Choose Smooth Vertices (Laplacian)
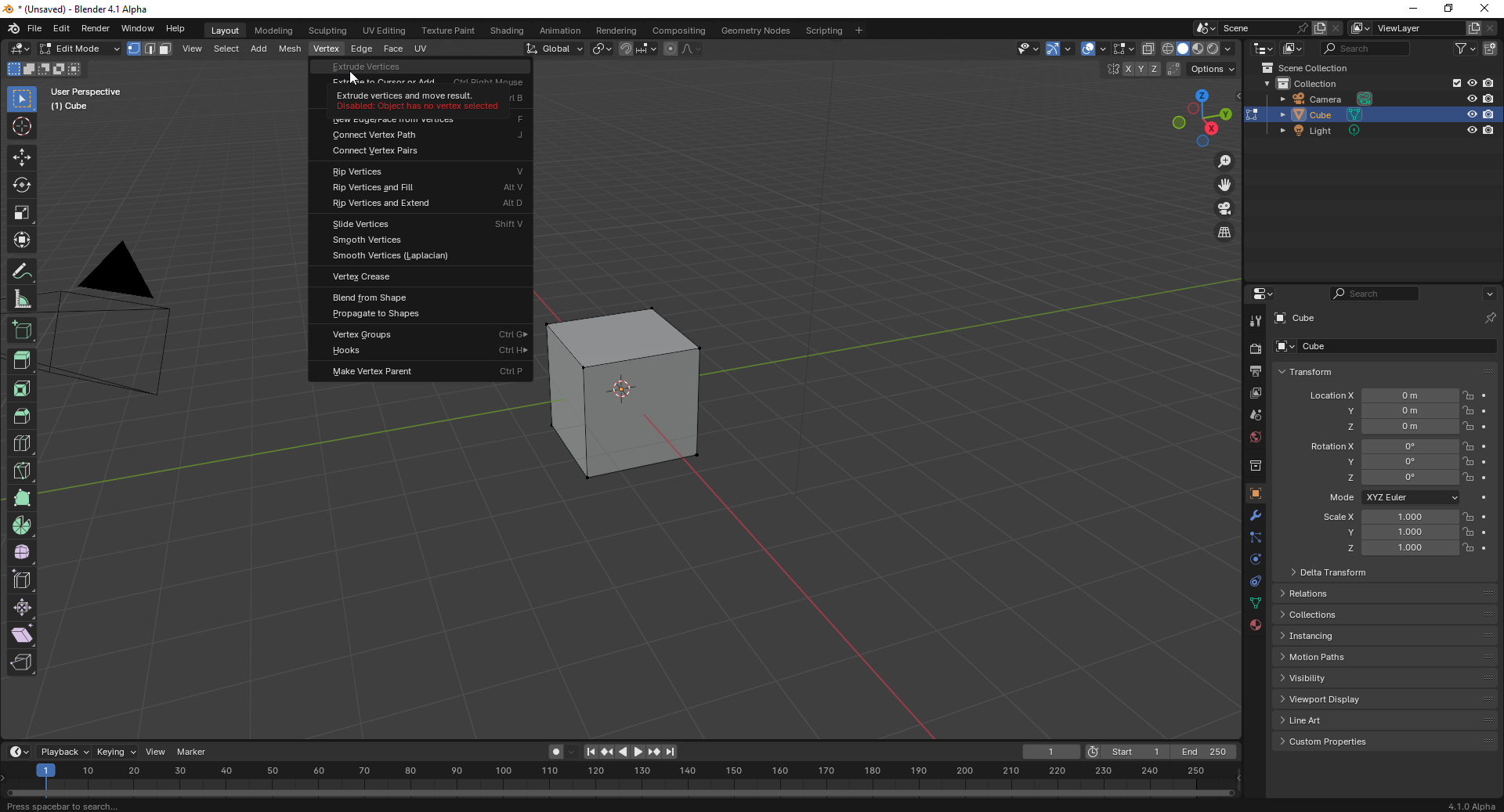The height and width of the screenshot is (812, 1504). pyautogui.click(x=421, y=255)
